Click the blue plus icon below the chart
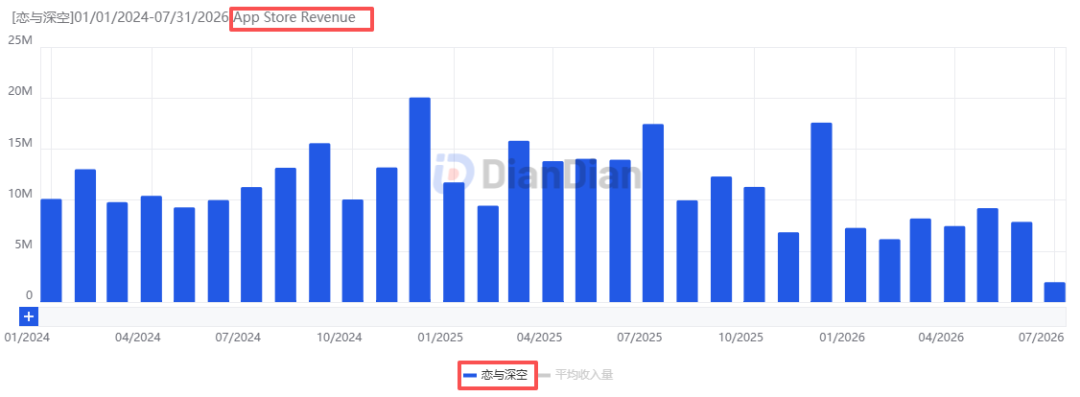Screen dimensions: 1080x397 (28, 317)
